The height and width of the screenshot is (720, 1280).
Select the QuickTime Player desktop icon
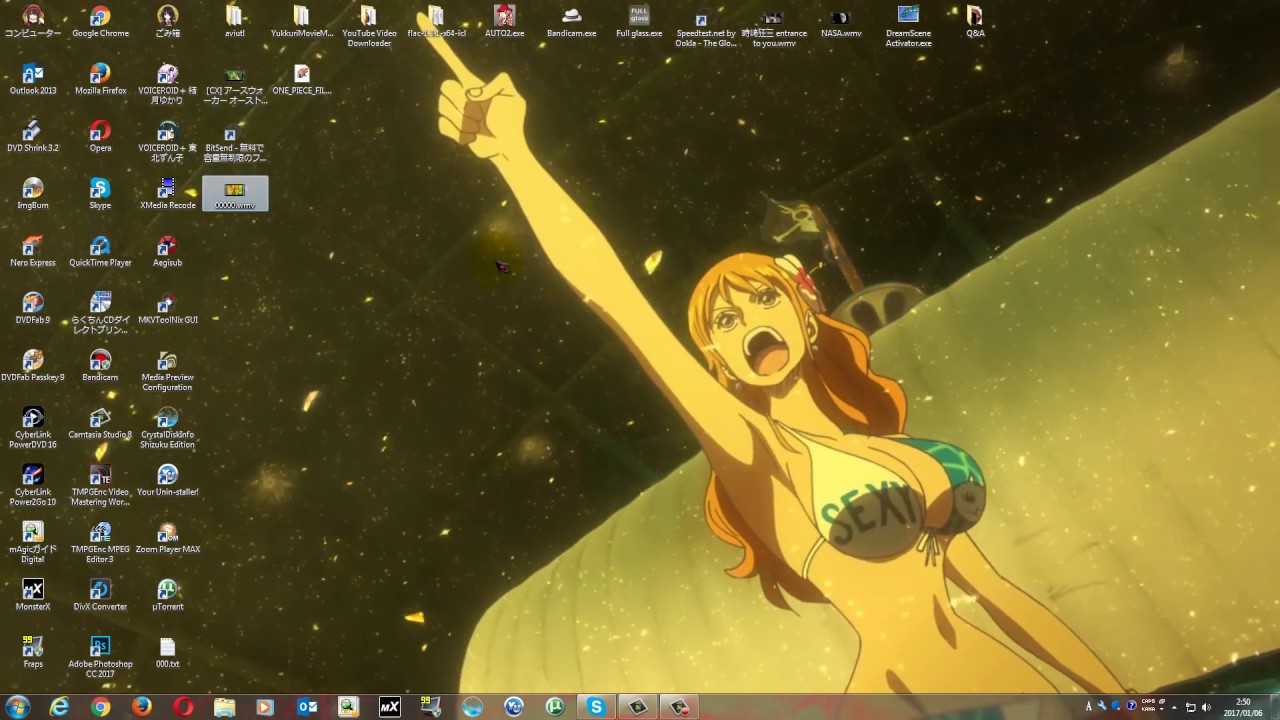[100, 250]
